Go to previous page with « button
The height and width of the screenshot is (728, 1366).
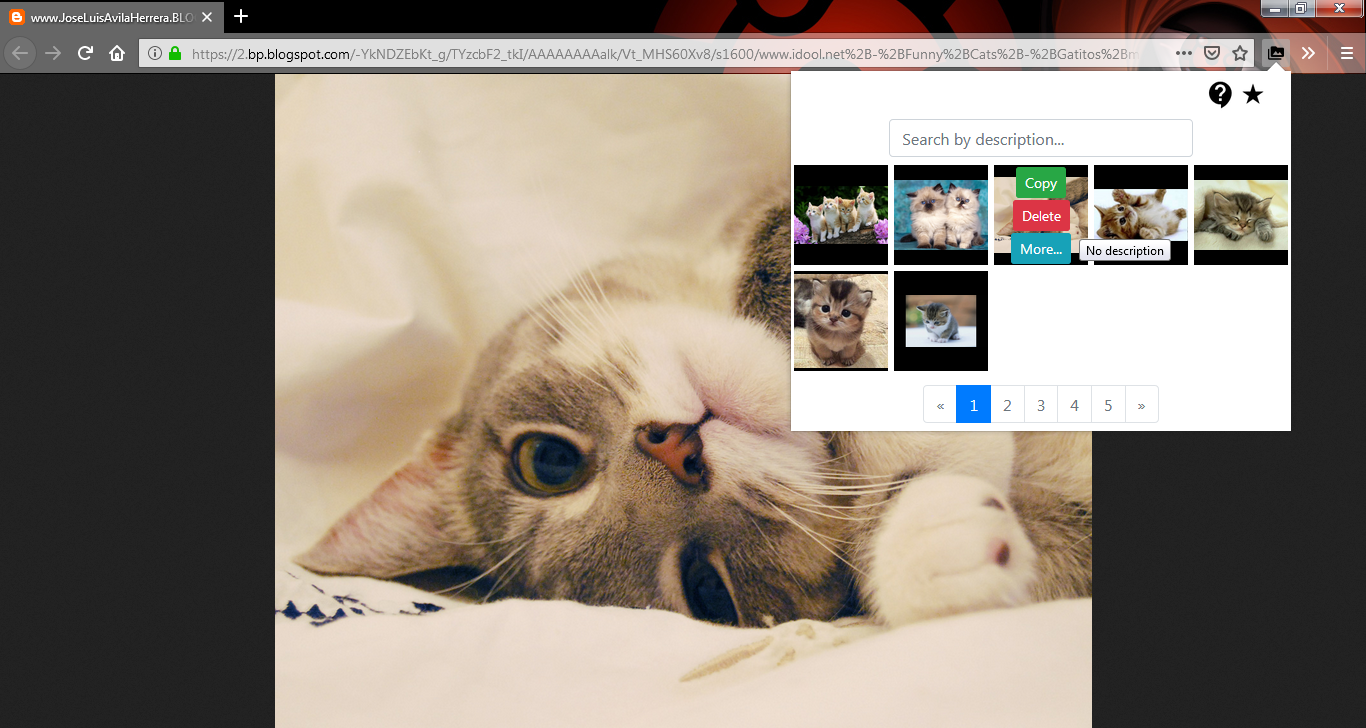tap(940, 405)
